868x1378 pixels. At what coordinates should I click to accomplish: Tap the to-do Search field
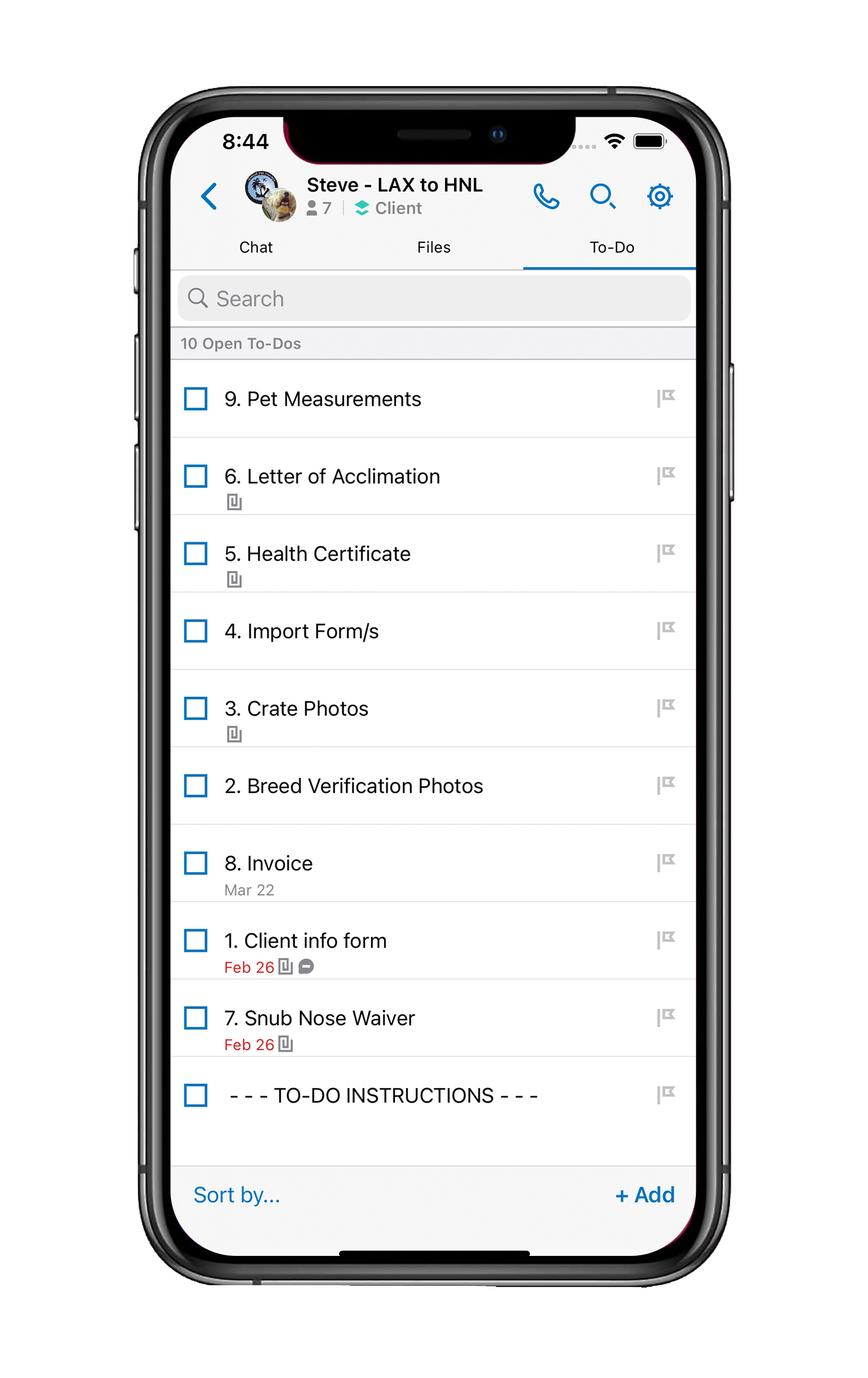pos(433,299)
